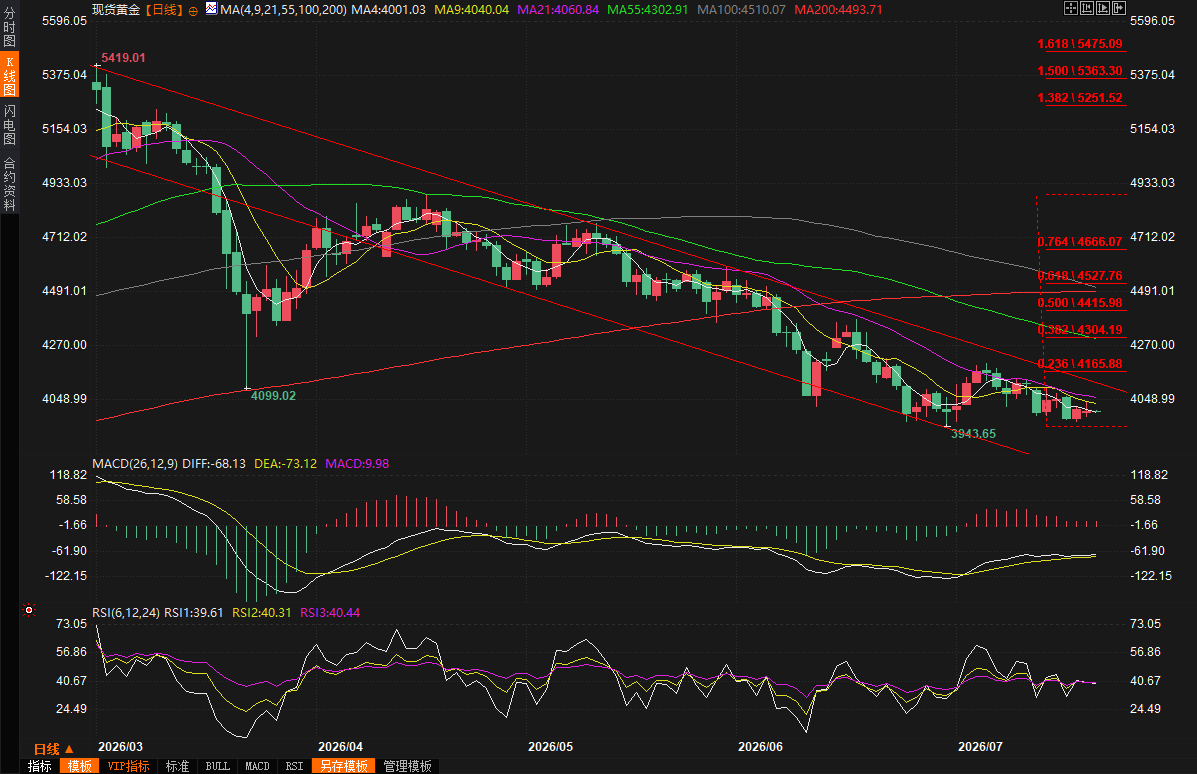Switch to 闪电图 sidebar view

(9, 125)
